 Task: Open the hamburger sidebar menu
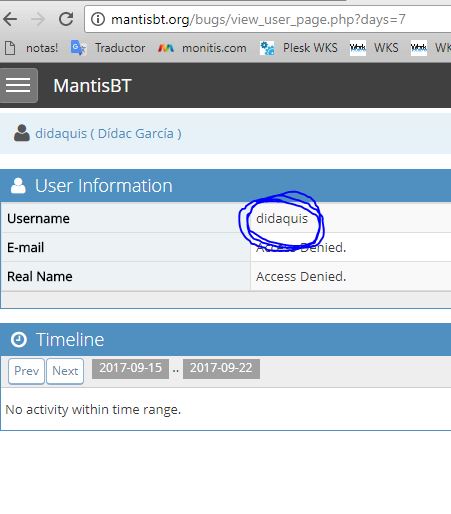click(x=18, y=85)
